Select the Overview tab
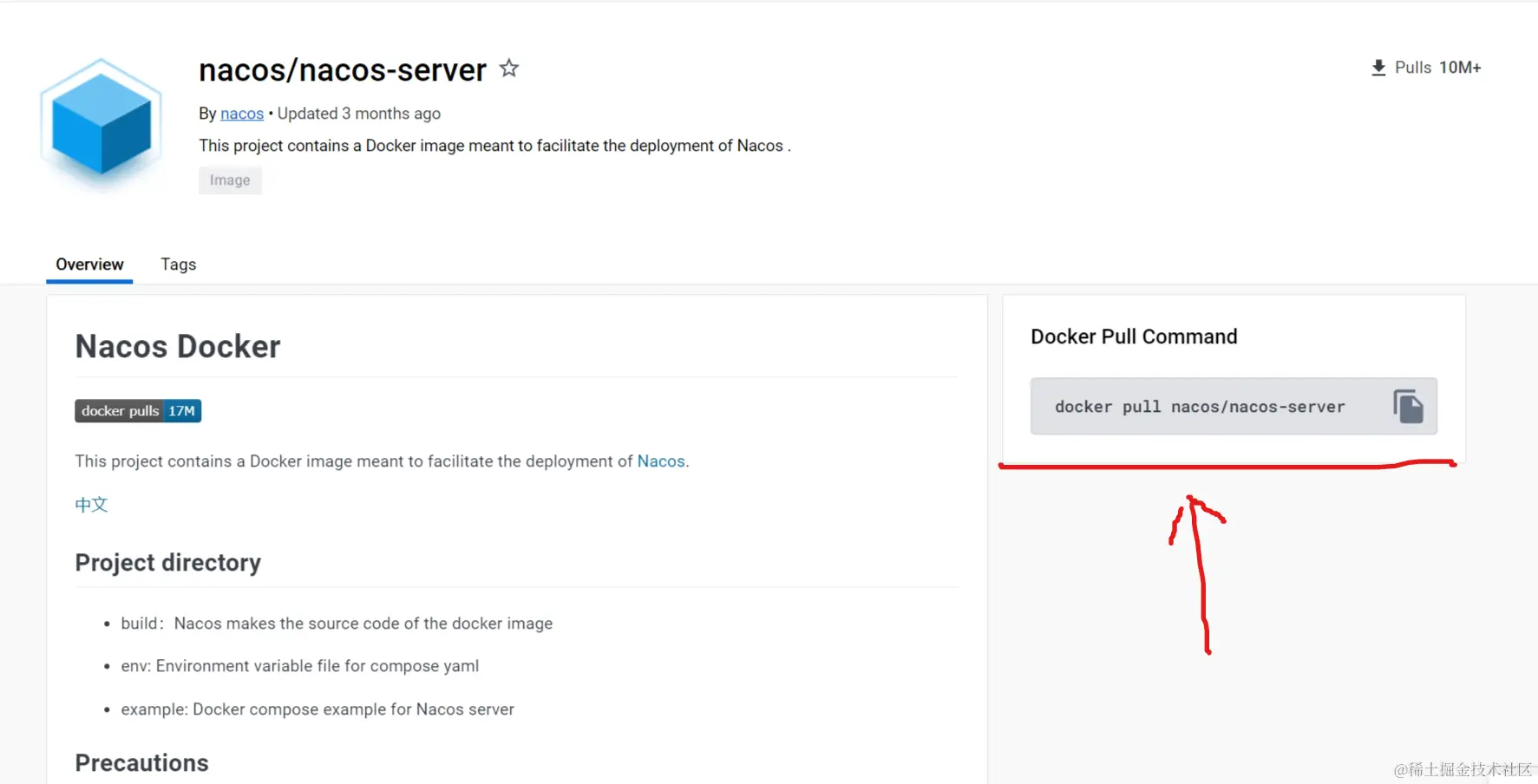 (x=88, y=265)
